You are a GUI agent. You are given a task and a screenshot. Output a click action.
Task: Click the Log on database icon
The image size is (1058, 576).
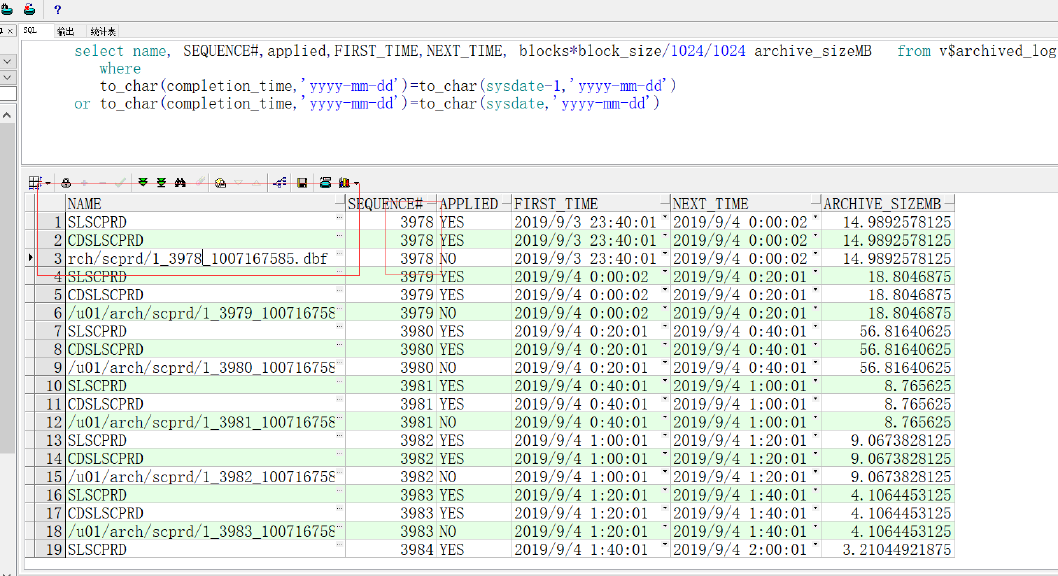pyautogui.click(x=6, y=9)
